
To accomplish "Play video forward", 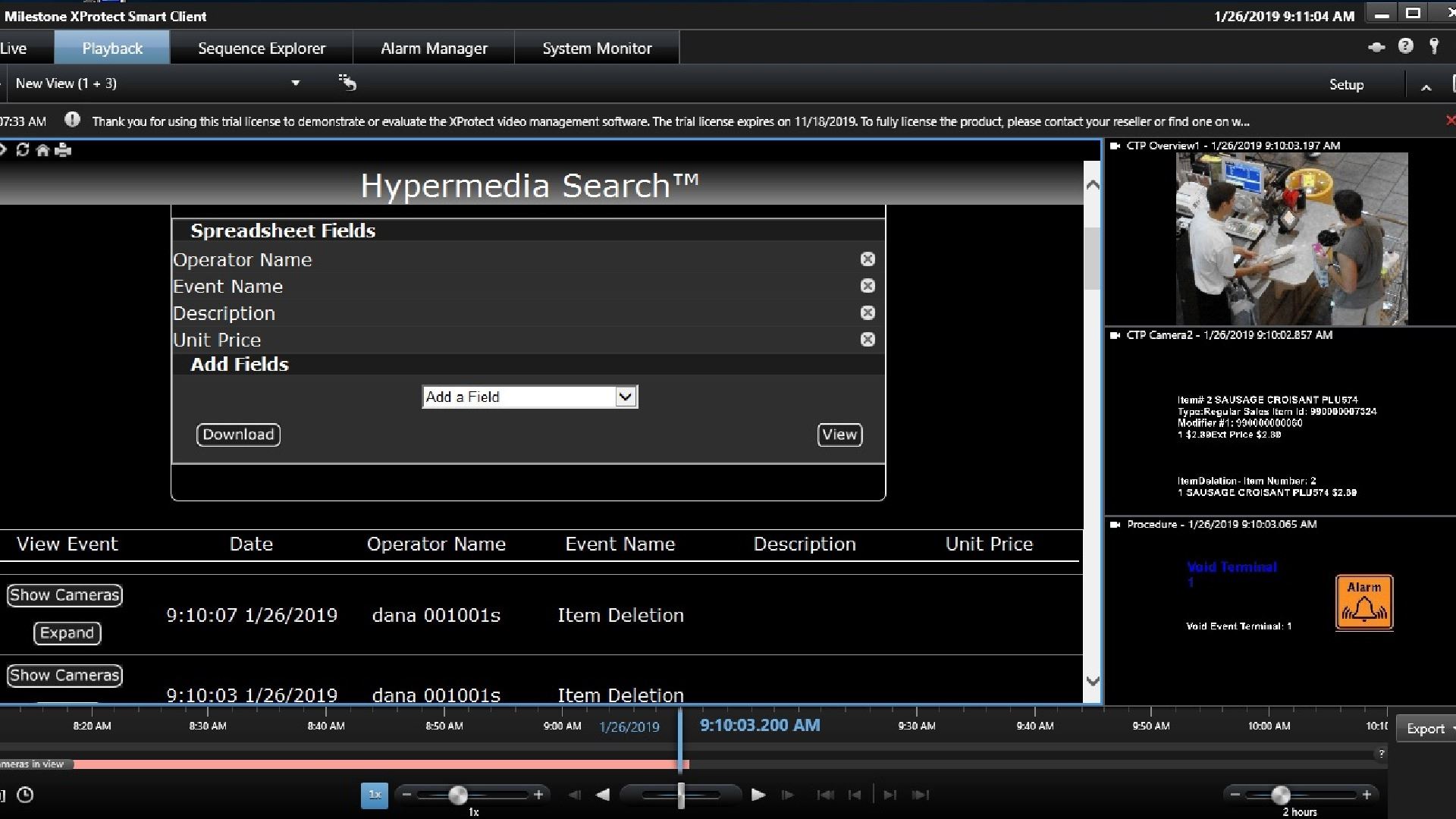I will (x=758, y=795).
